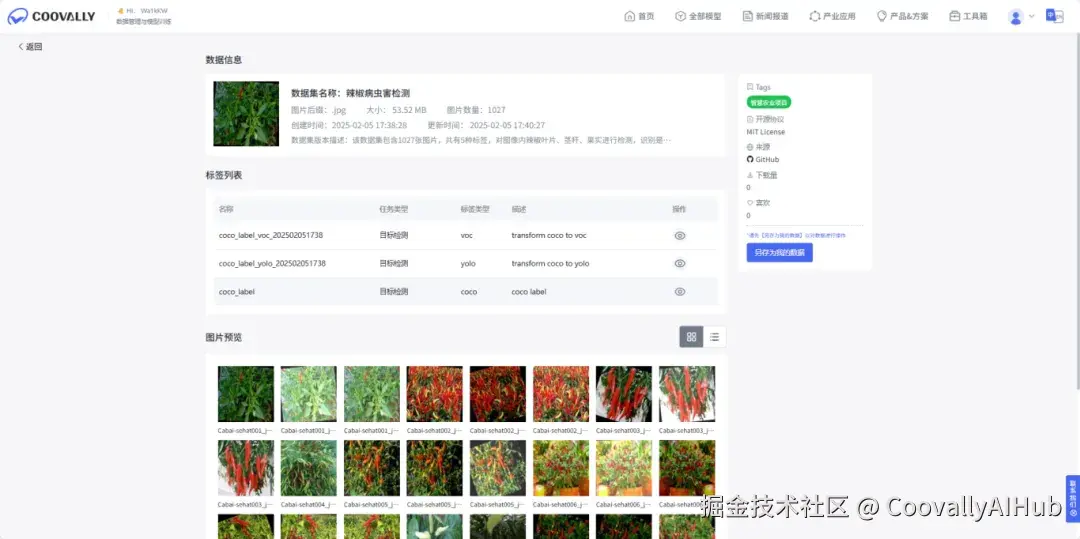Image resolution: width=1080 pixels, height=539 pixels.
Task: Click the file size value 53.52 MB
Action: pos(409,110)
